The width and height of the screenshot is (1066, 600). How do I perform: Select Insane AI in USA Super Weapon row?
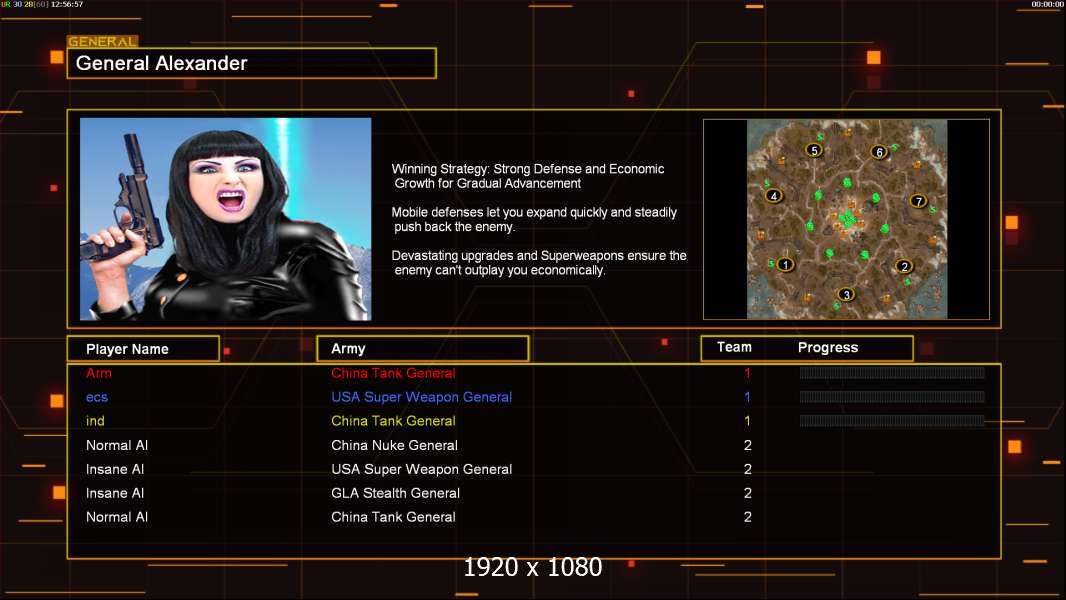pyautogui.click(x=115, y=469)
